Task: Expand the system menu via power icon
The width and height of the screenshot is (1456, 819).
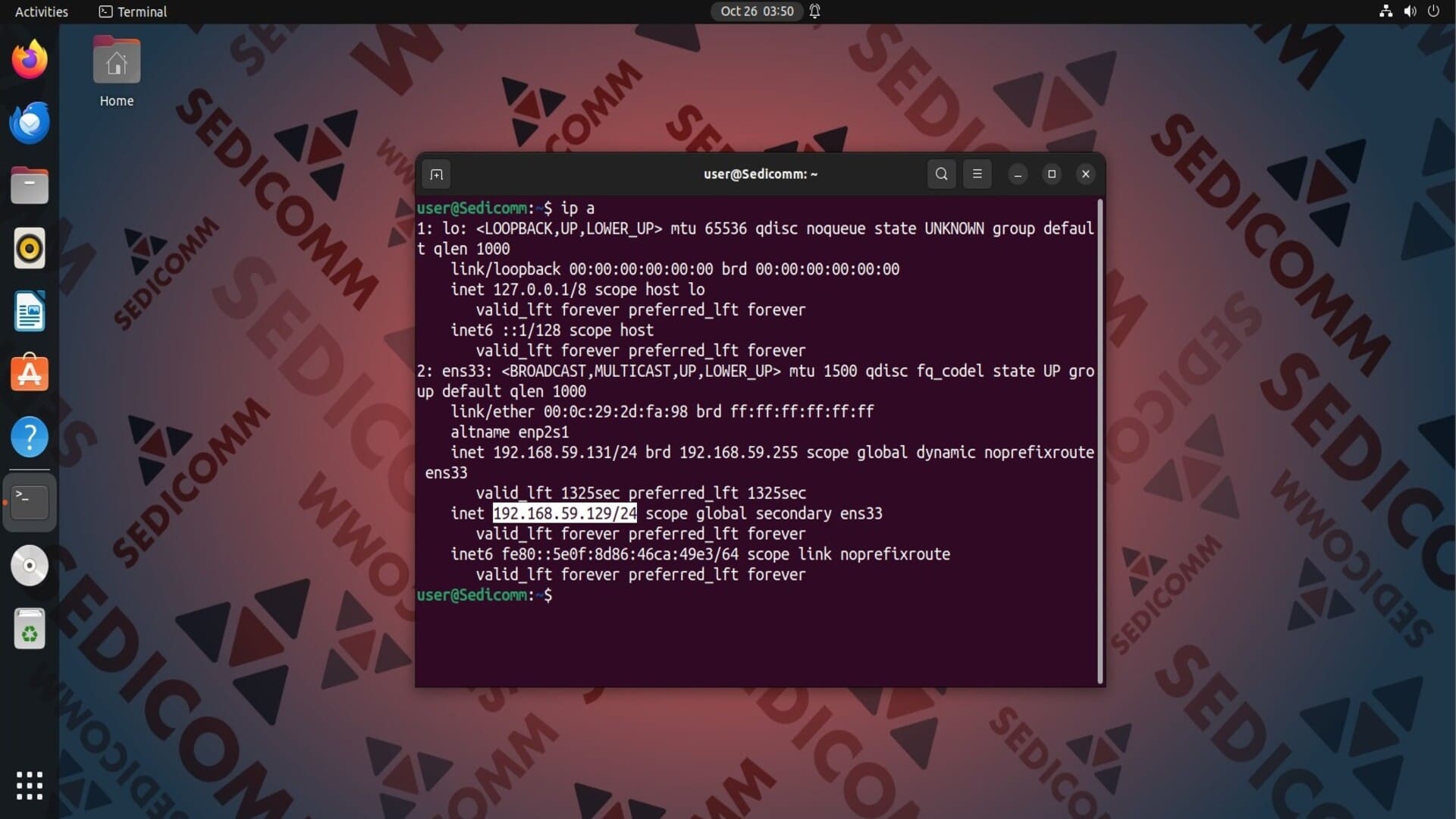Action: click(1433, 11)
